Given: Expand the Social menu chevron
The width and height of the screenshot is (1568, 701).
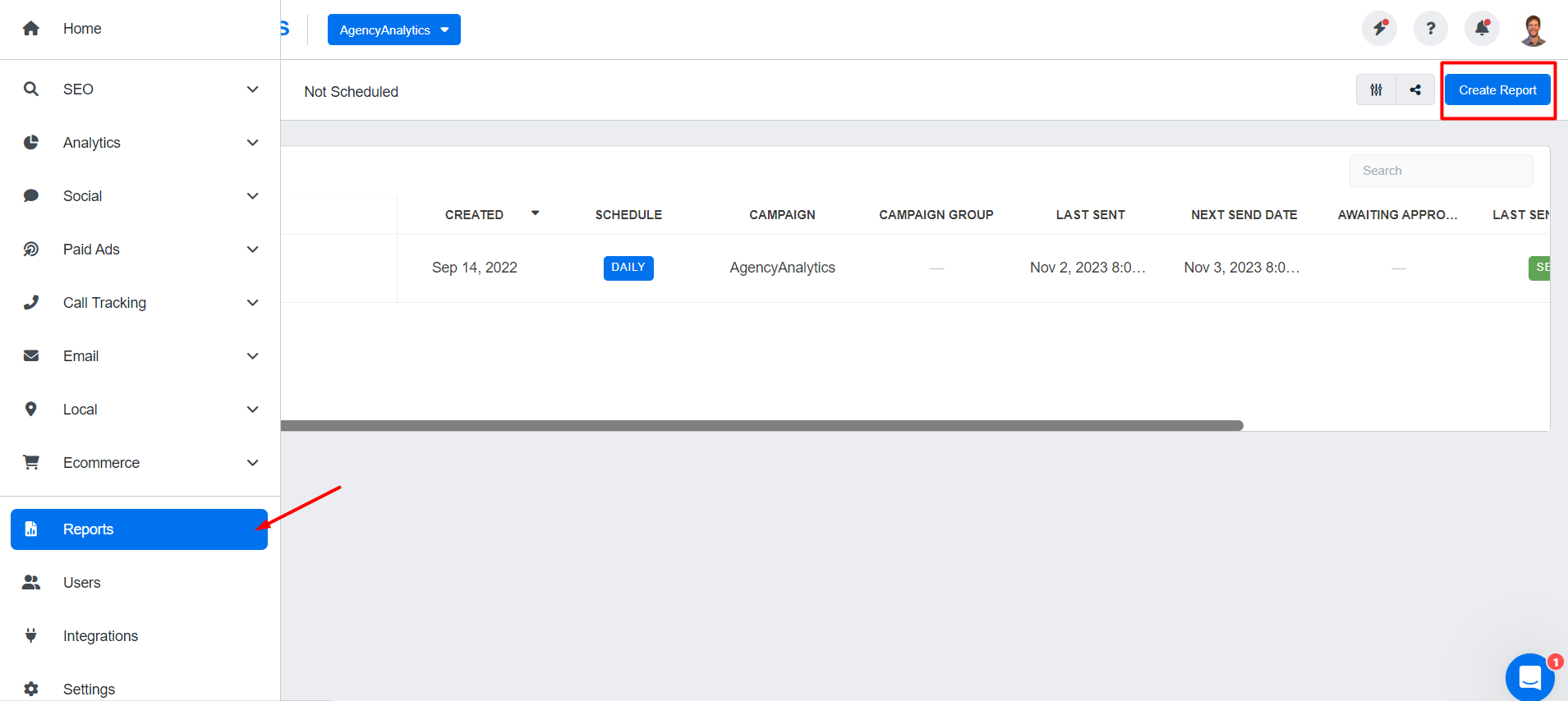Looking at the screenshot, I should coord(253,195).
